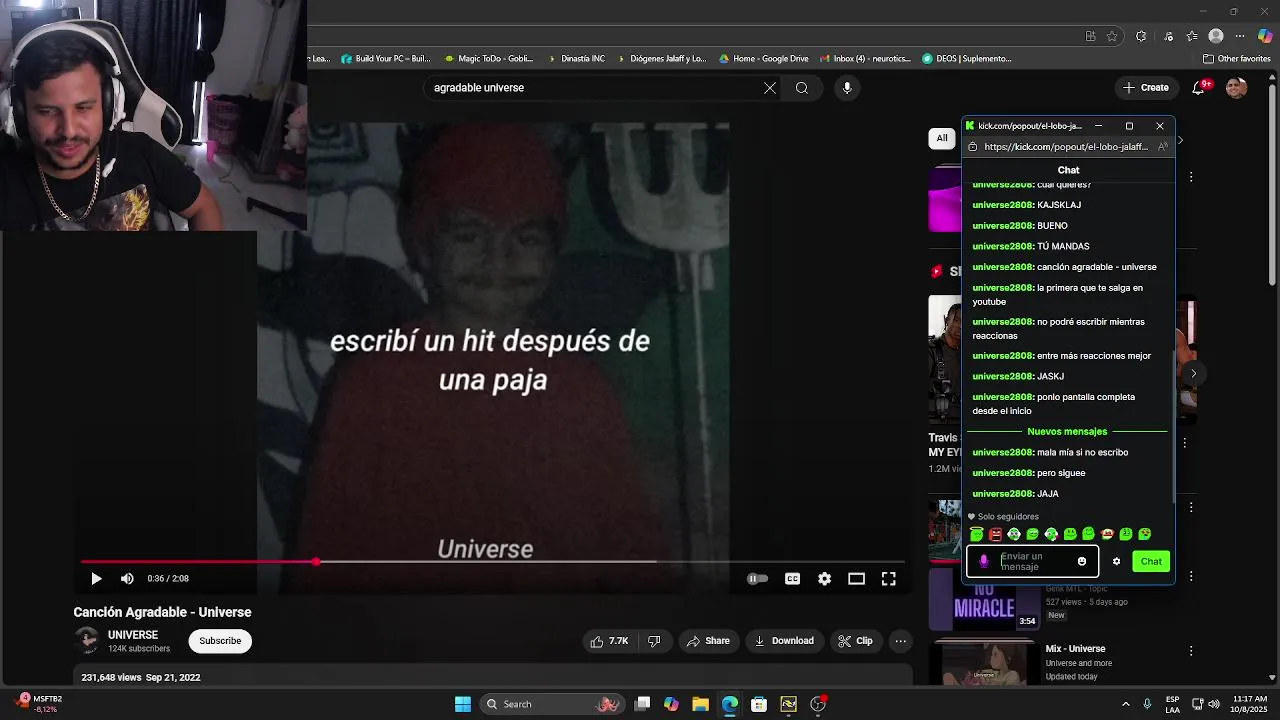Image resolution: width=1280 pixels, height=720 pixels.
Task: Enter fullscreen on the video
Action: 888,578
